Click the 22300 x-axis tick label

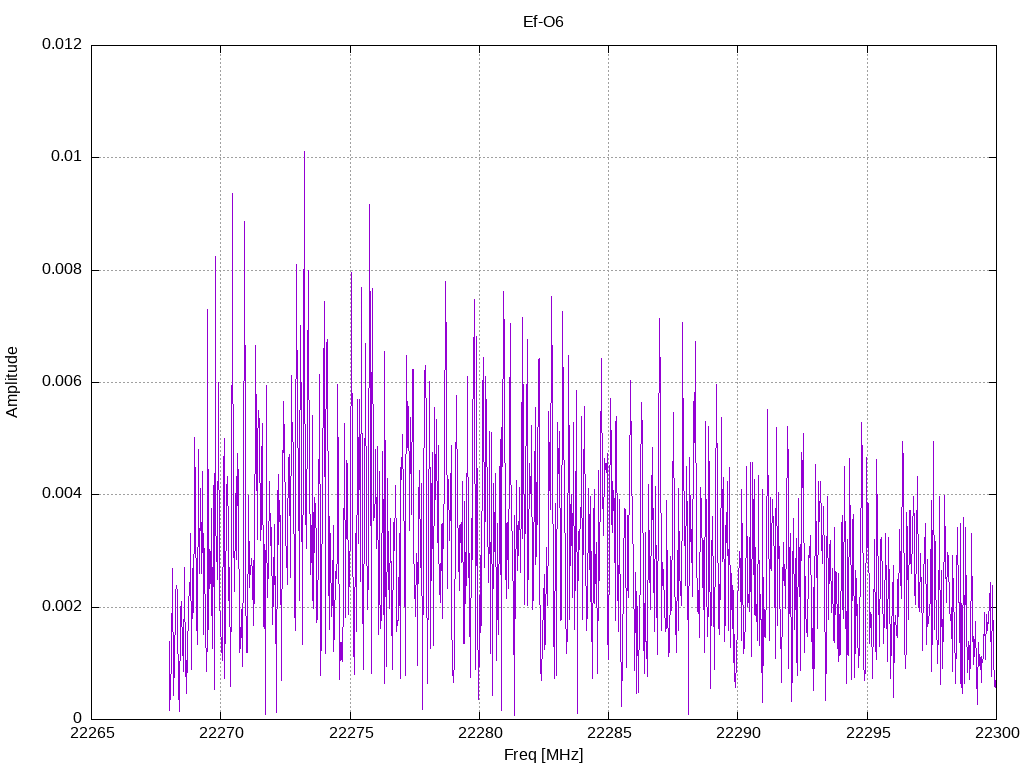[x=997, y=733]
